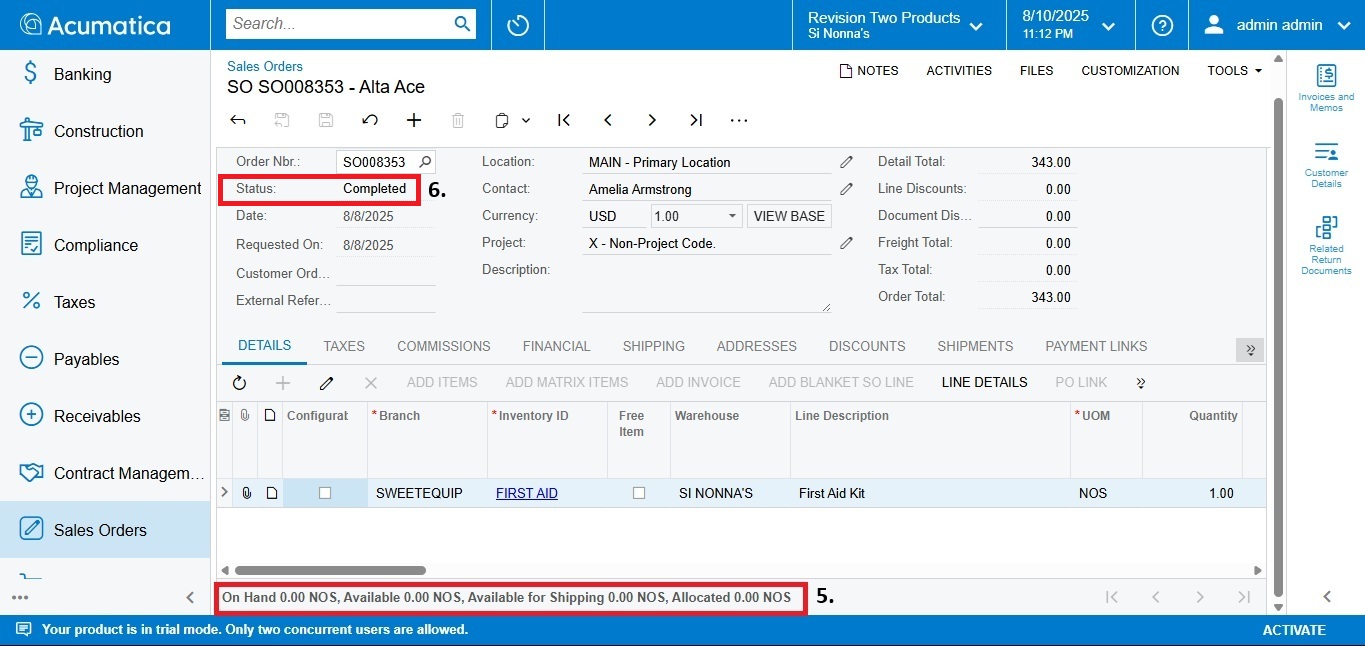Click the Add New Record plus icon
This screenshot has height=646, width=1365.
[414, 120]
